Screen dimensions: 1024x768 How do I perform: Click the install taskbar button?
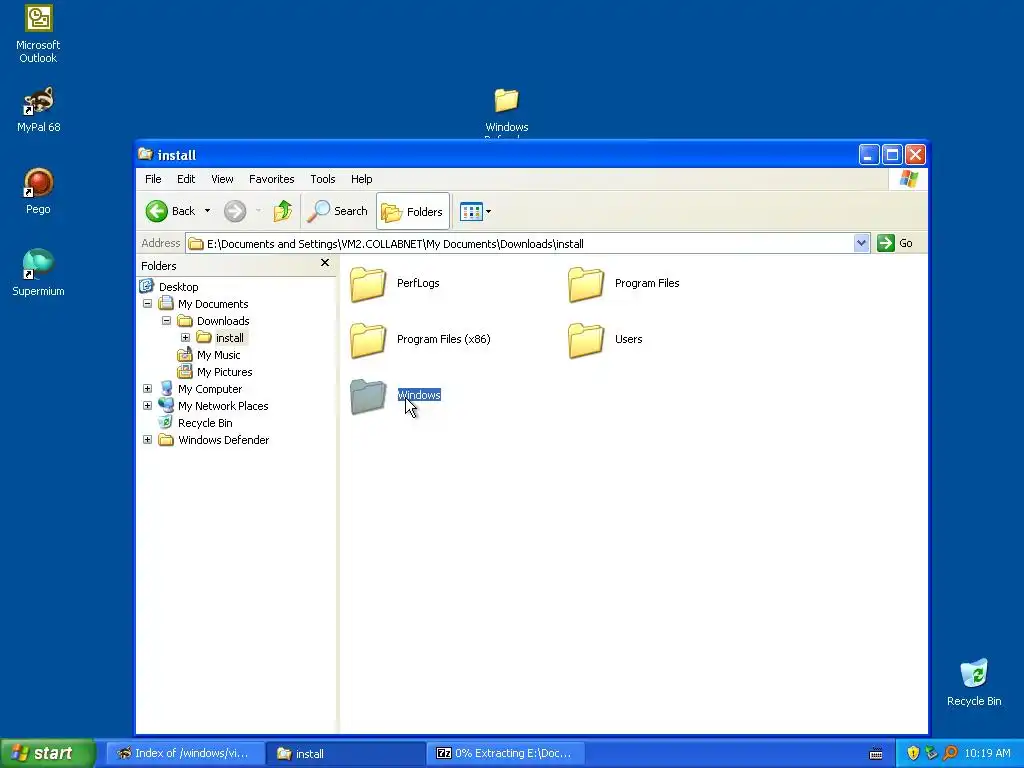point(345,753)
